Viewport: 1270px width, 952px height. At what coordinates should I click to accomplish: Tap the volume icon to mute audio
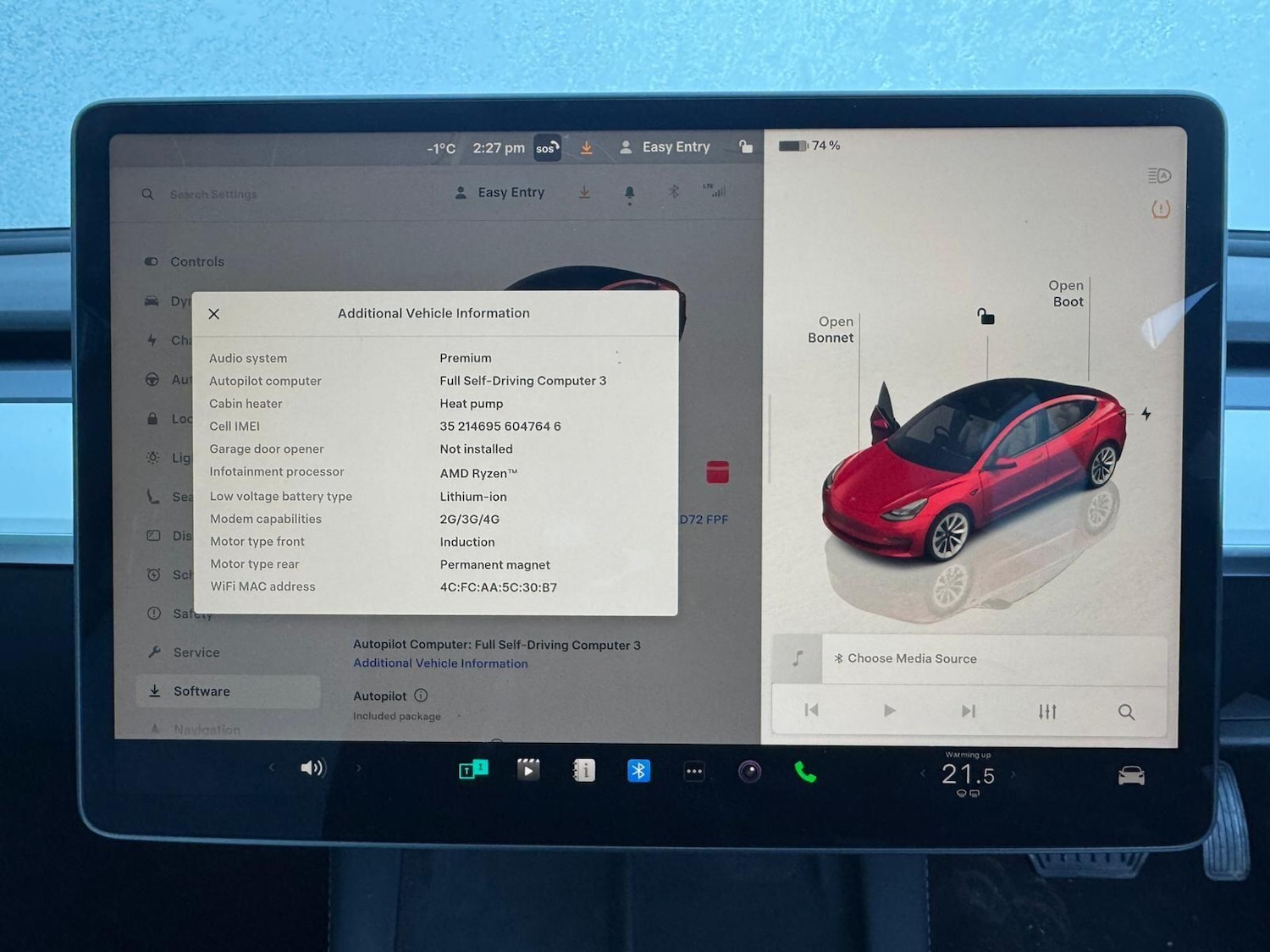click(313, 768)
